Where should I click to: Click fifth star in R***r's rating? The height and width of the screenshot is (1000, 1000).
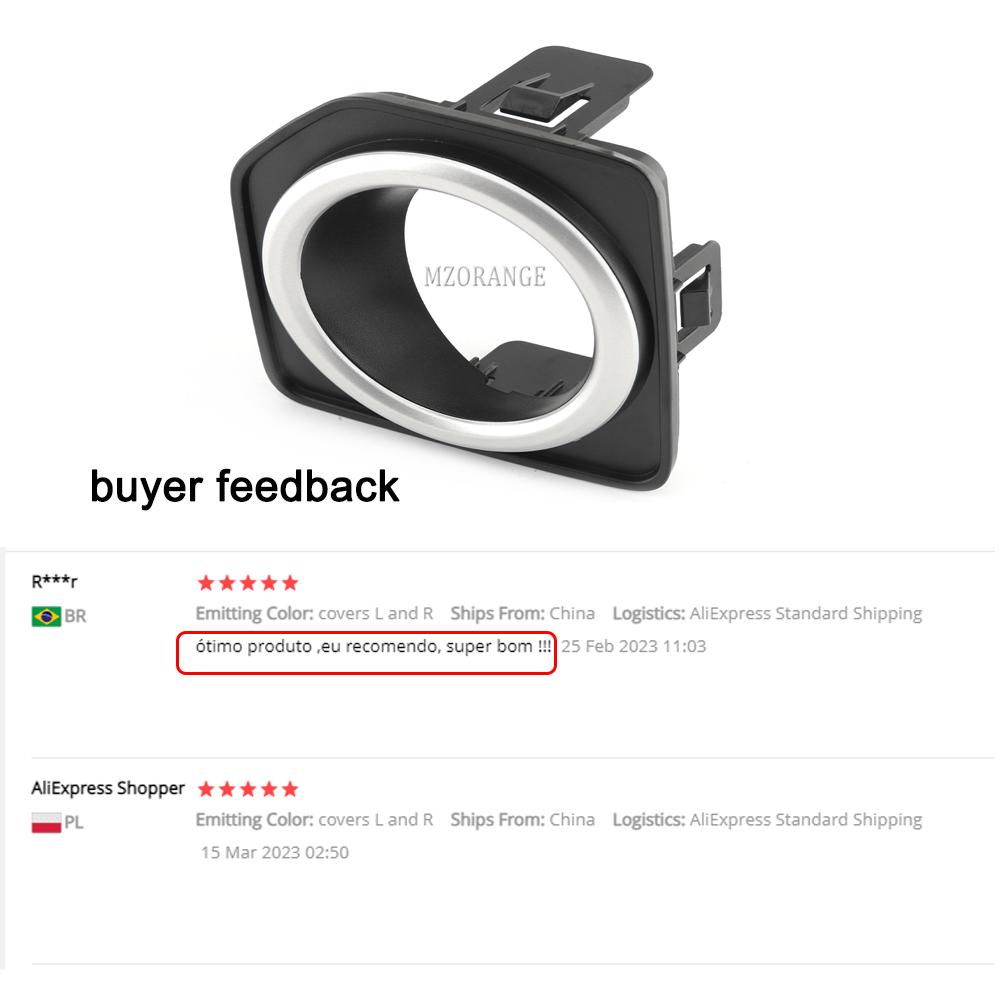[290, 582]
